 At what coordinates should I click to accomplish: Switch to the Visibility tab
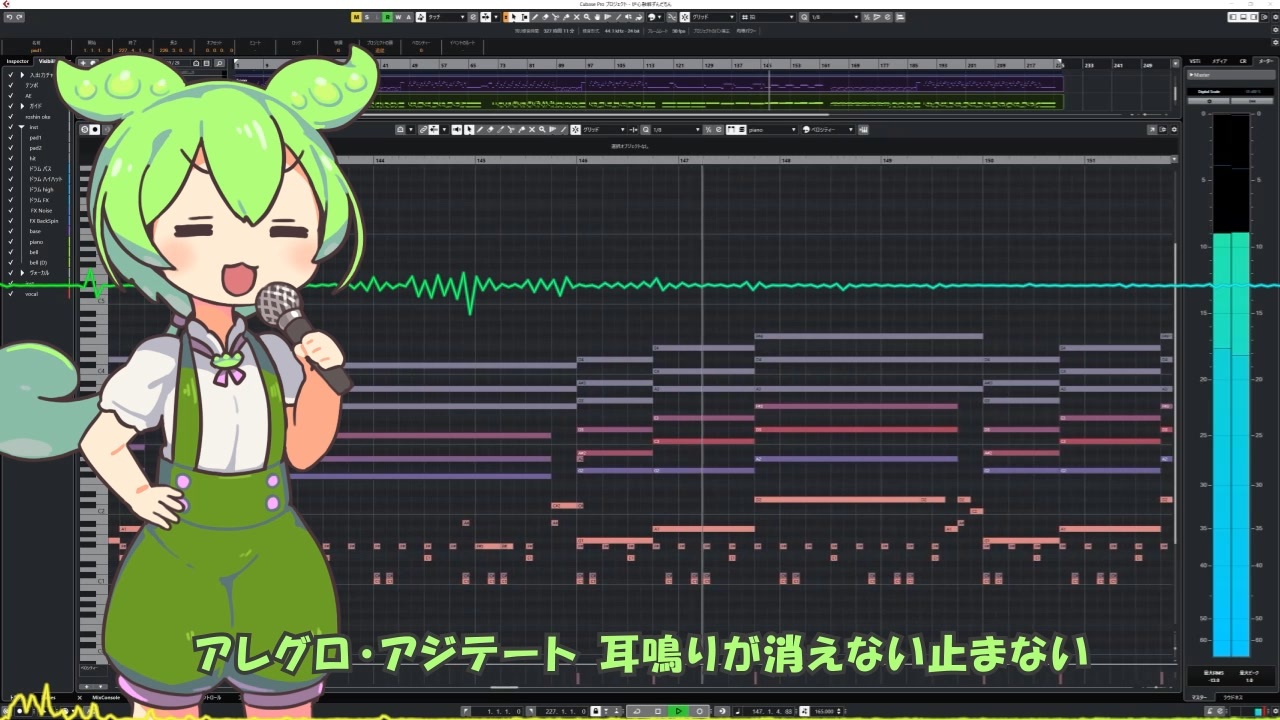tap(48, 62)
